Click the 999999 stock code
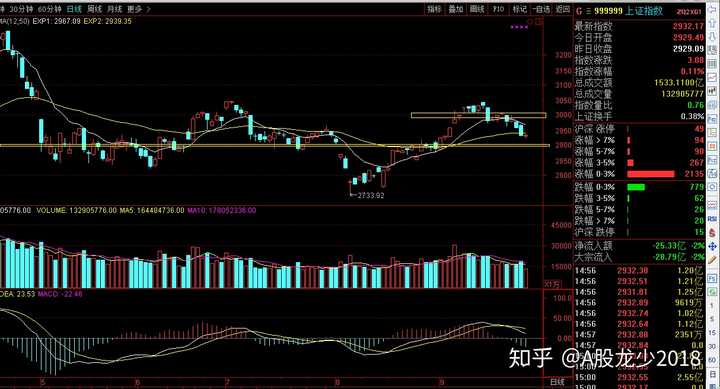This screenshot has height=389, width=720. pyautogui.click(x=608, y=11)
